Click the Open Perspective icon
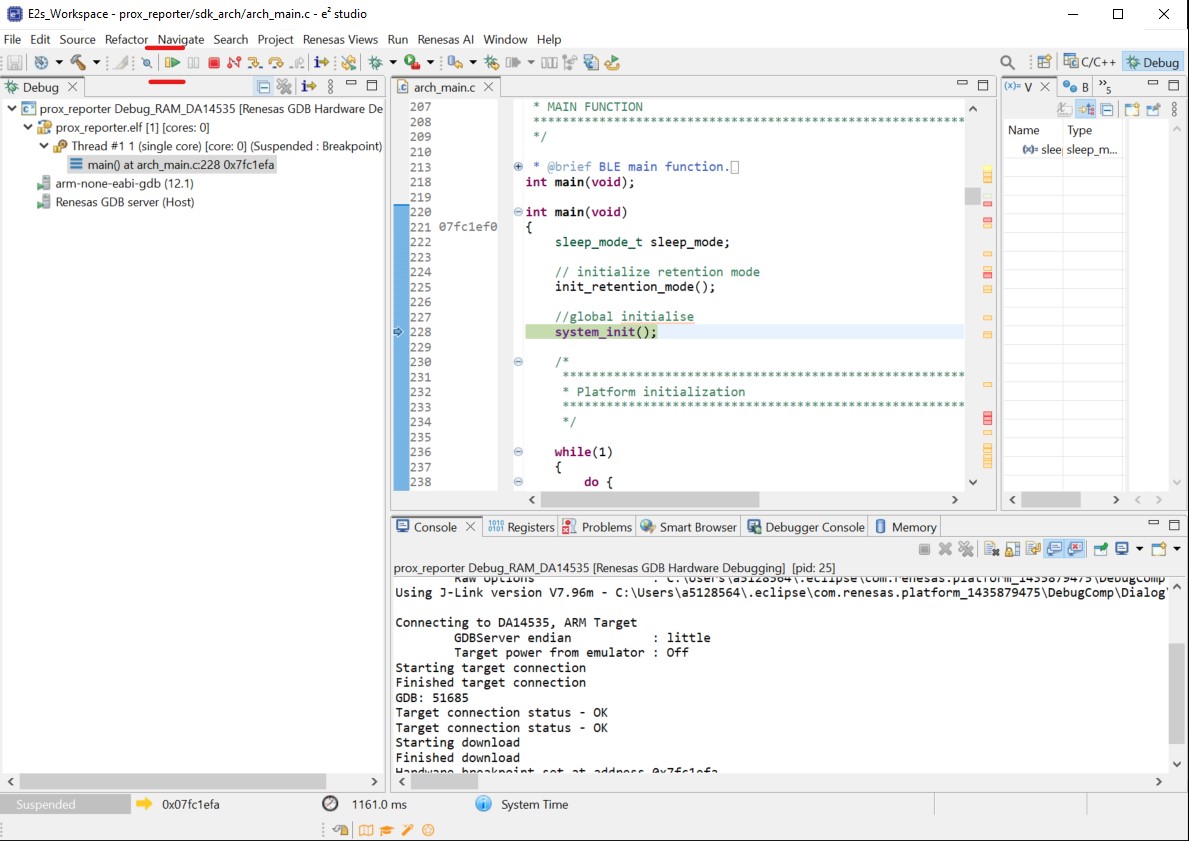 click(x=1044, y=62)
